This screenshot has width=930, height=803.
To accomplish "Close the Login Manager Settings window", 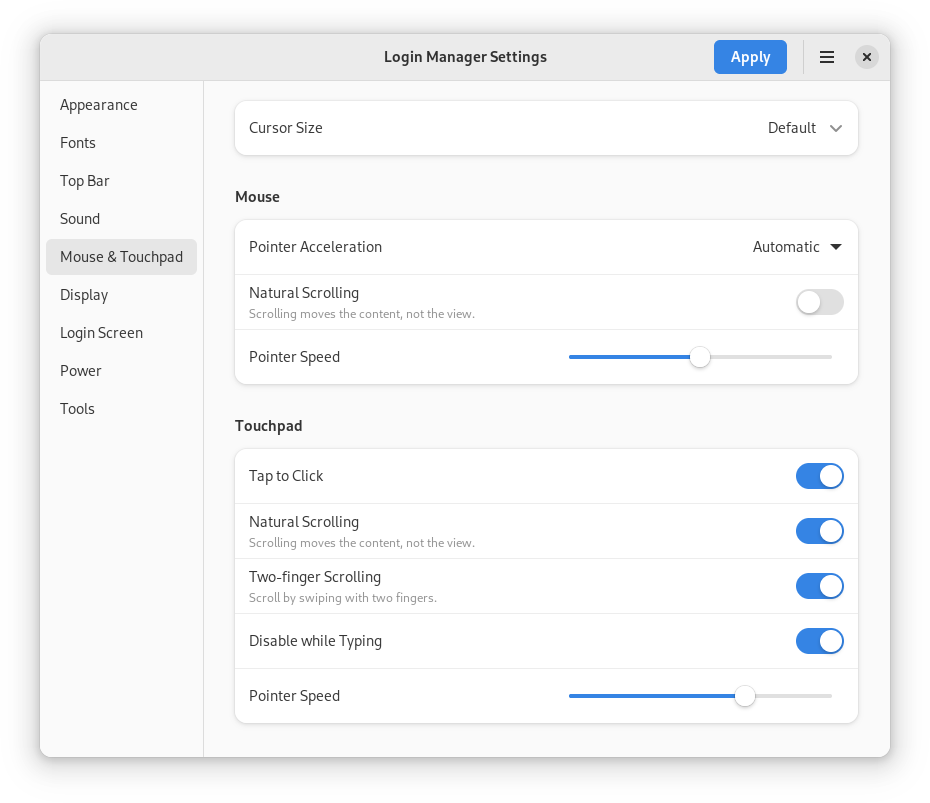I will pyautogui.click(x=867, y=57).
